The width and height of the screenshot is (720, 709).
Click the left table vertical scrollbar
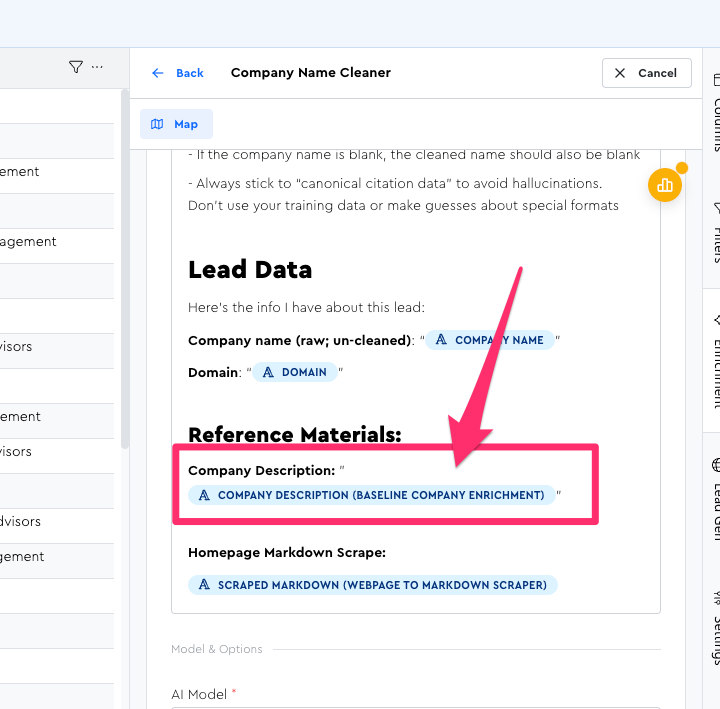point(124,270)
